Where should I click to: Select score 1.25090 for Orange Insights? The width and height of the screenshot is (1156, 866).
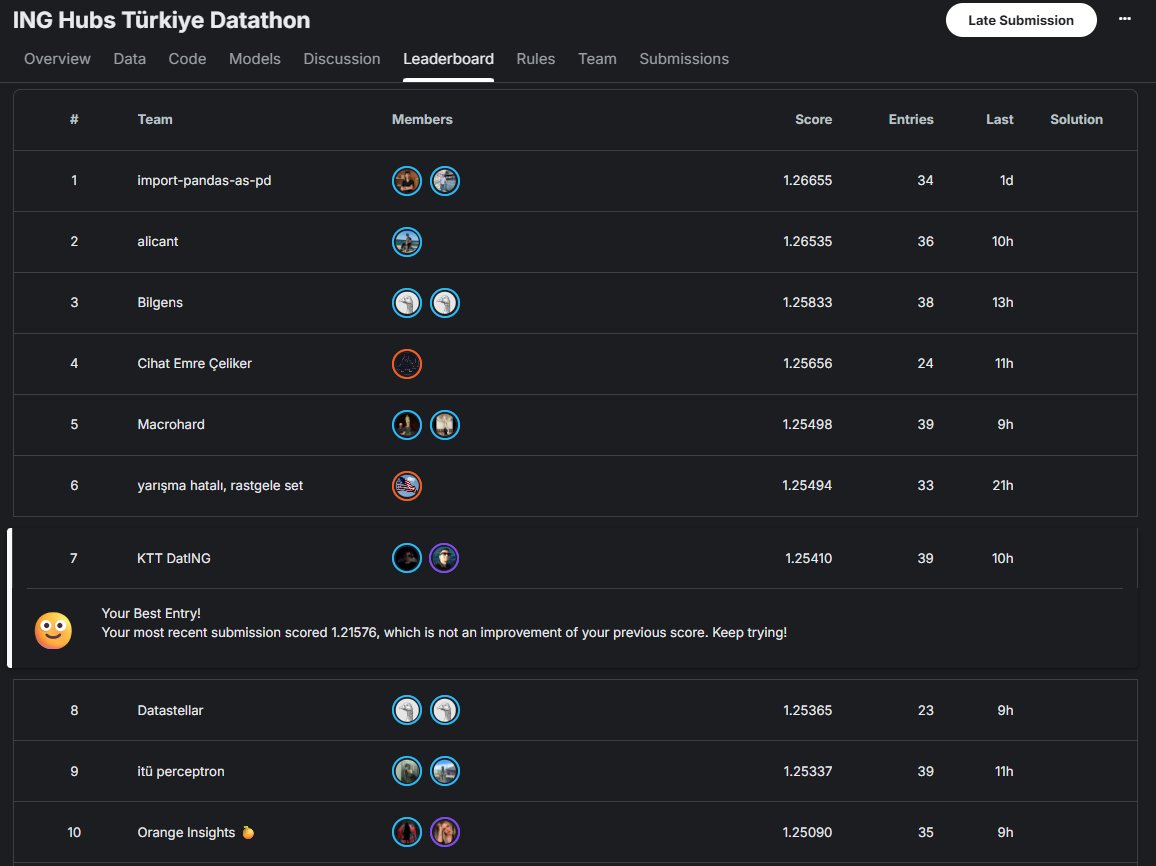click(x=807, y=832)
